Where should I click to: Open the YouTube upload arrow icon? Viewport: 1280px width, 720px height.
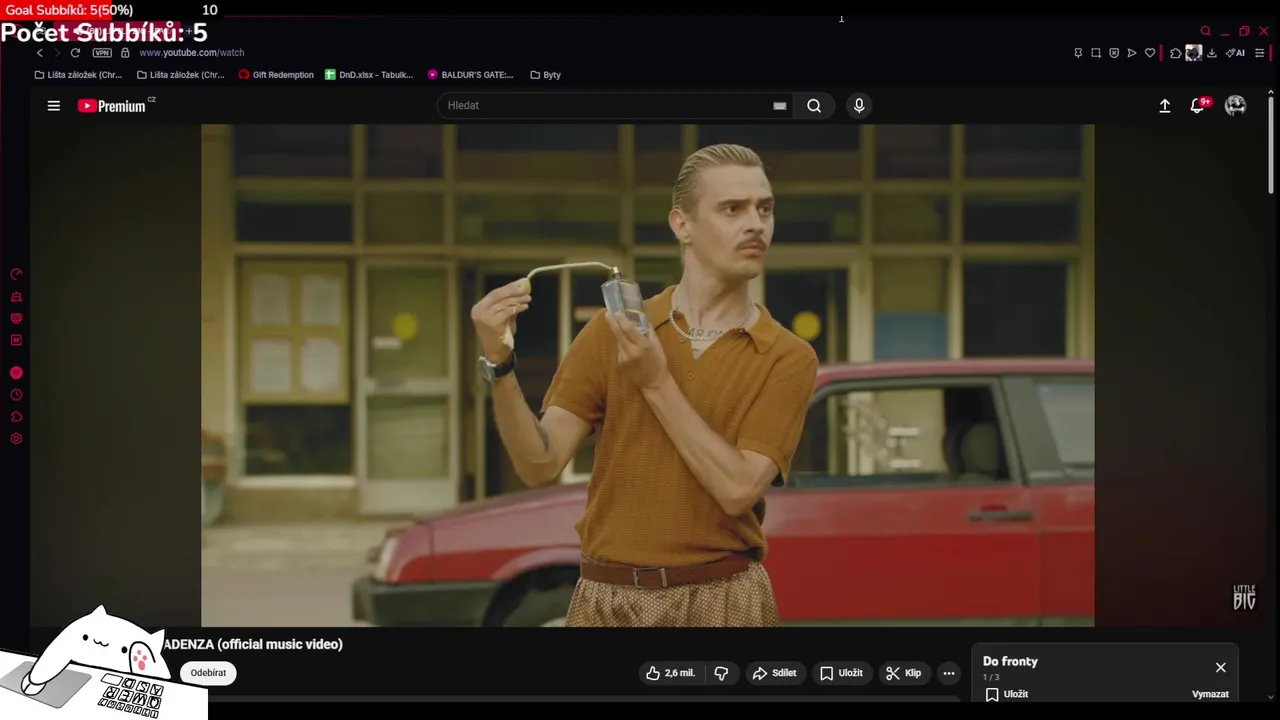point(1165,105)
